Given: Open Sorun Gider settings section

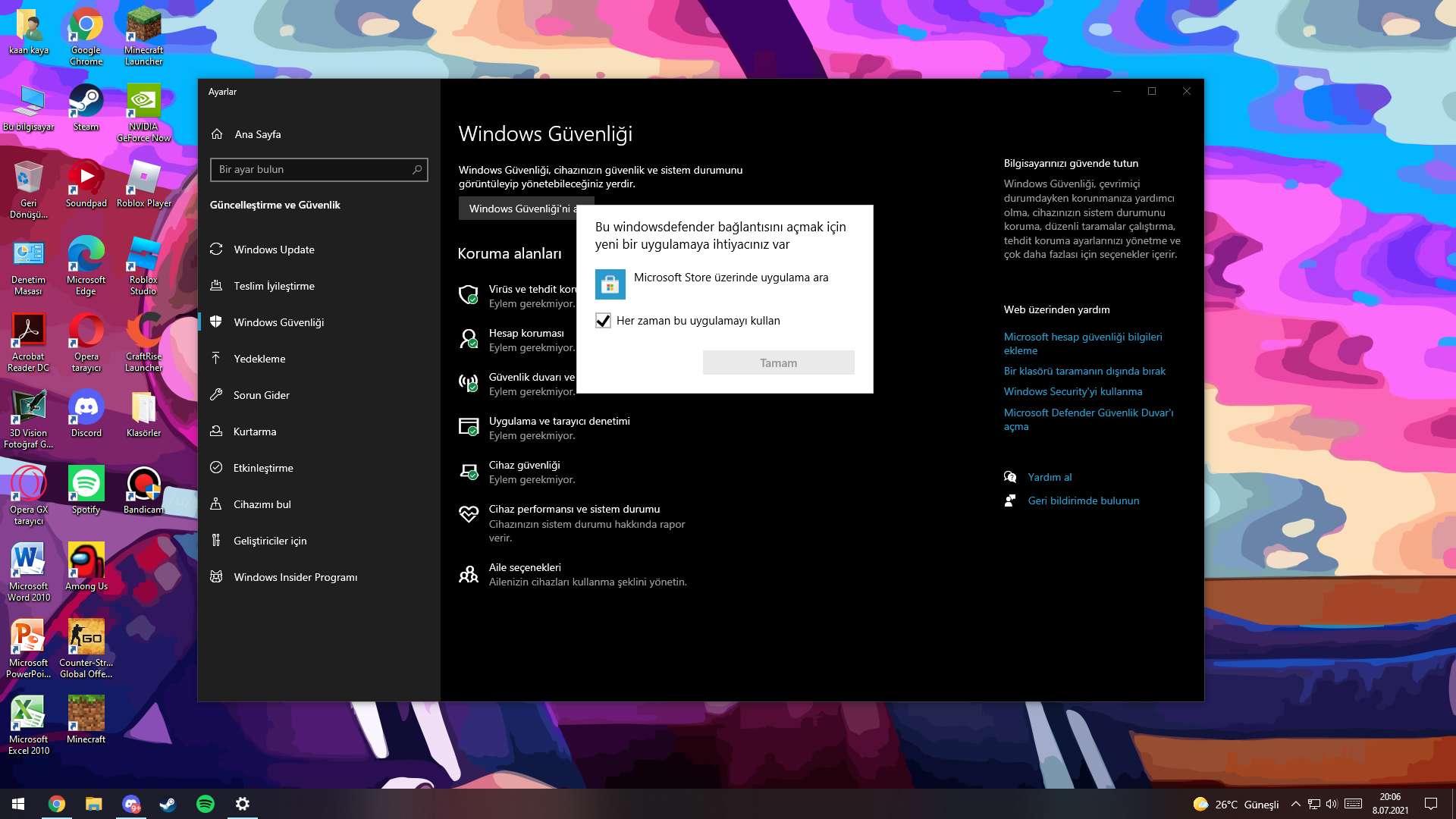Looking at the screenshot, I should coord(261,395).
